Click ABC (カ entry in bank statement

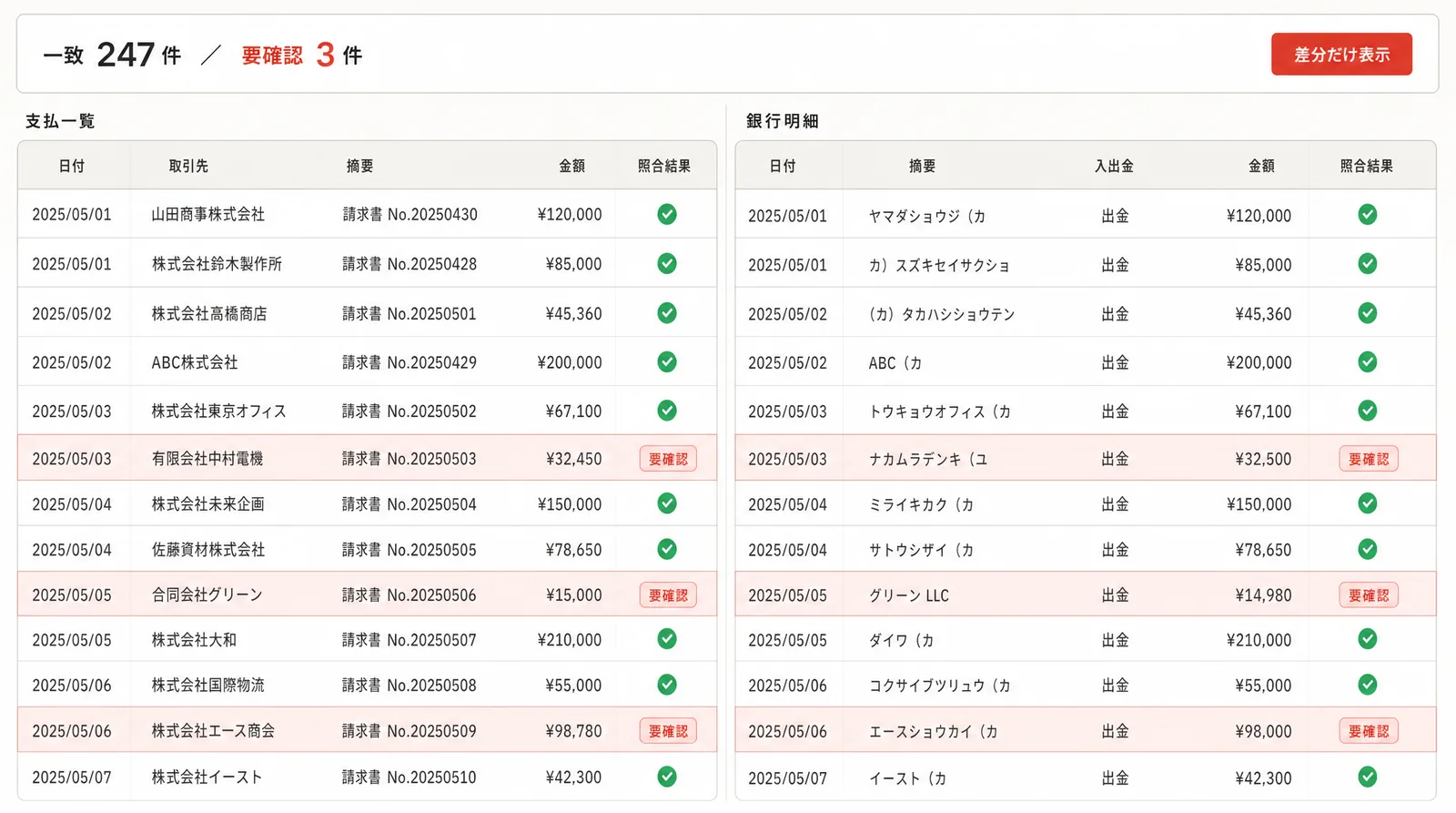pyautogui.click(x=895, y=362)
